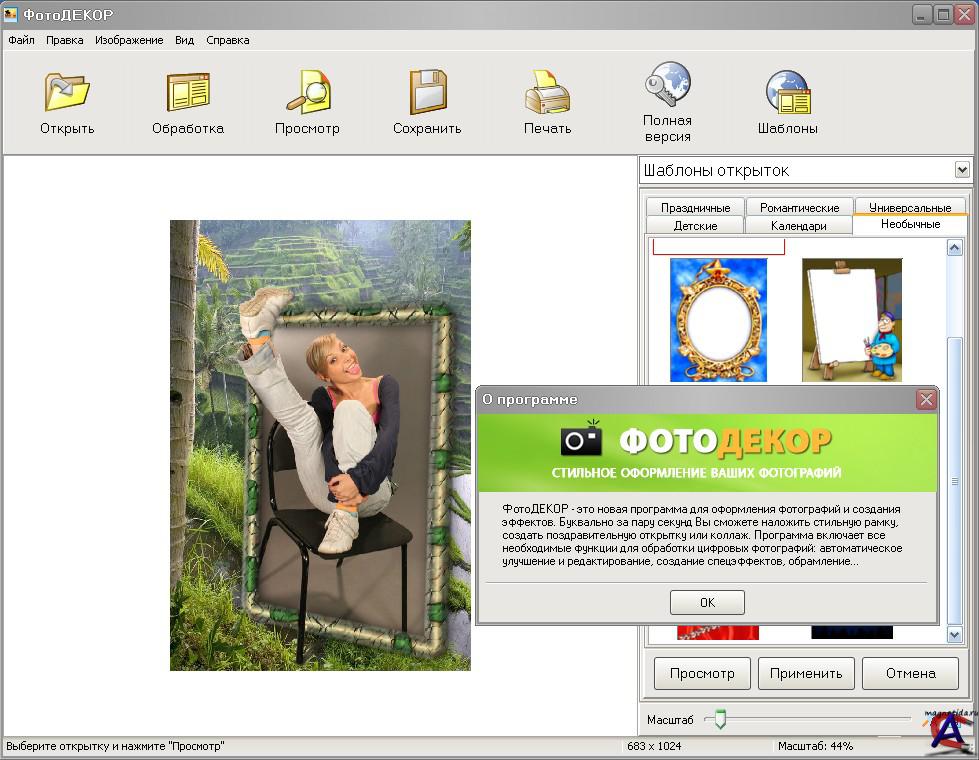Image resolution: width=979 pixels, height=760 pixels.
Task: Click the red partial template thumbnail
Action: 718,632
